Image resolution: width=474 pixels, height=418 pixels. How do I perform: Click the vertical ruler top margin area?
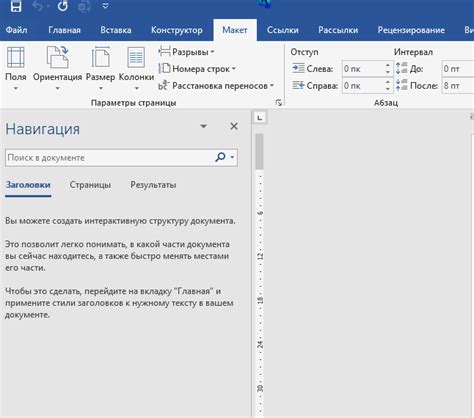pyautogui.click(x=260, y=151)
